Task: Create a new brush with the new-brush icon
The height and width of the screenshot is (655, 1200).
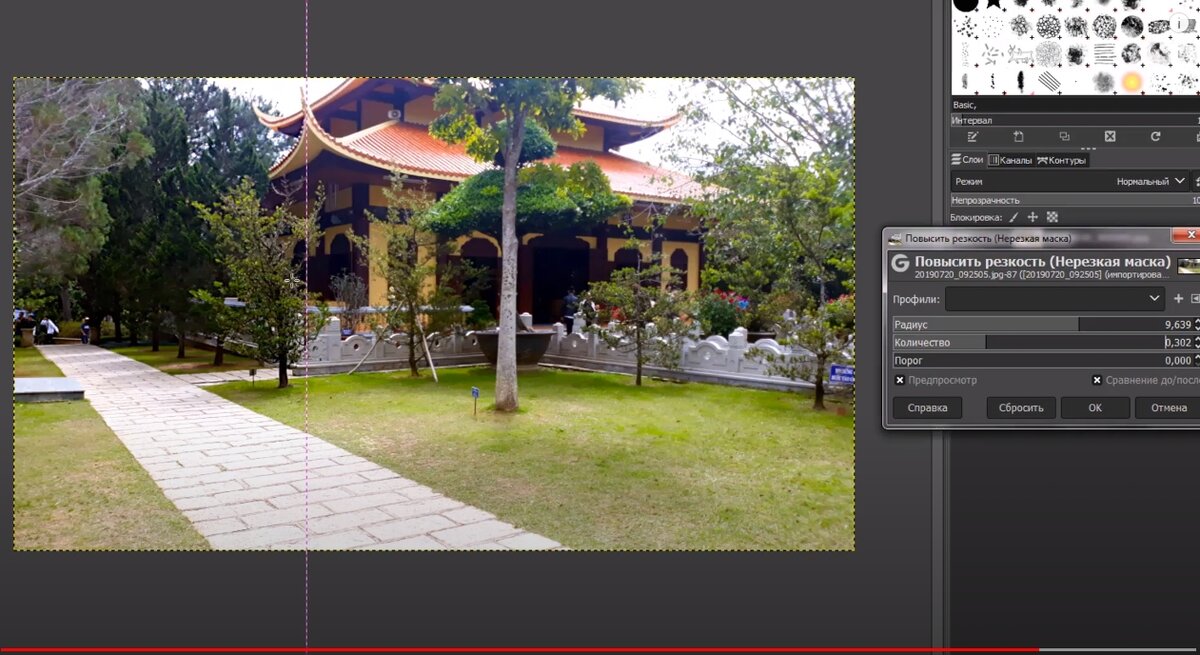Action: [x=1018, y=137]
